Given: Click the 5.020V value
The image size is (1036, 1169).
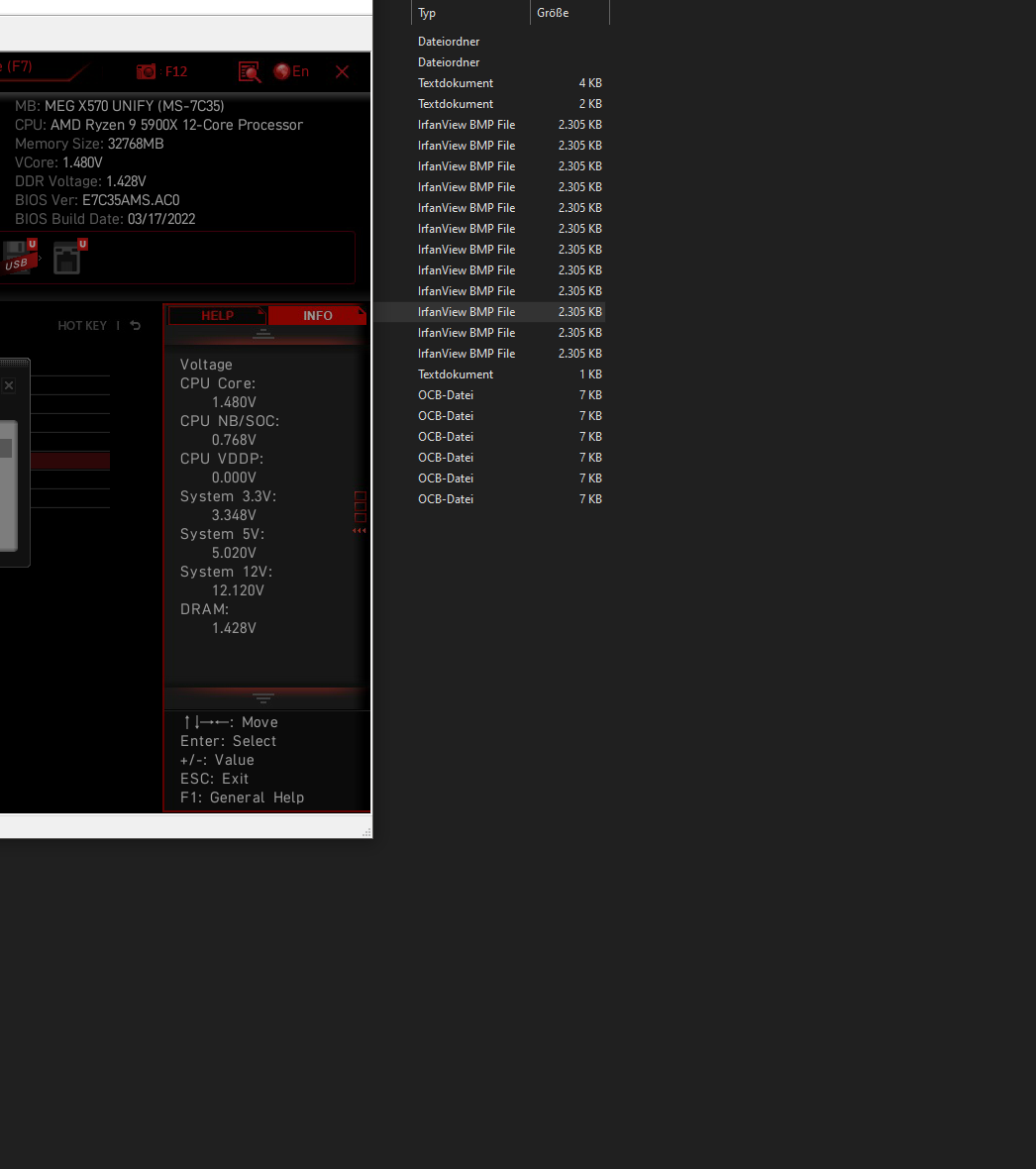Looking at the screenshot, I should [234, 553].
